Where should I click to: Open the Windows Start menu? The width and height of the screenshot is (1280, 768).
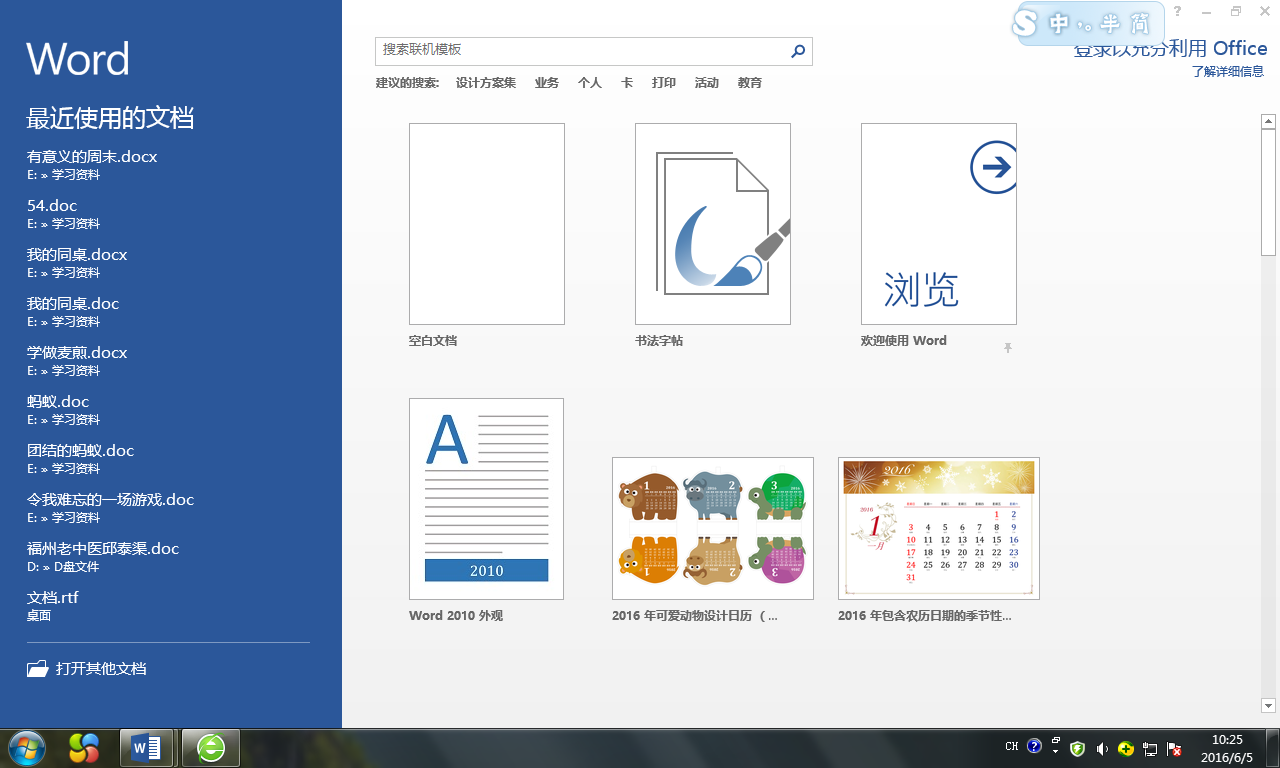[x=27, y=747]
